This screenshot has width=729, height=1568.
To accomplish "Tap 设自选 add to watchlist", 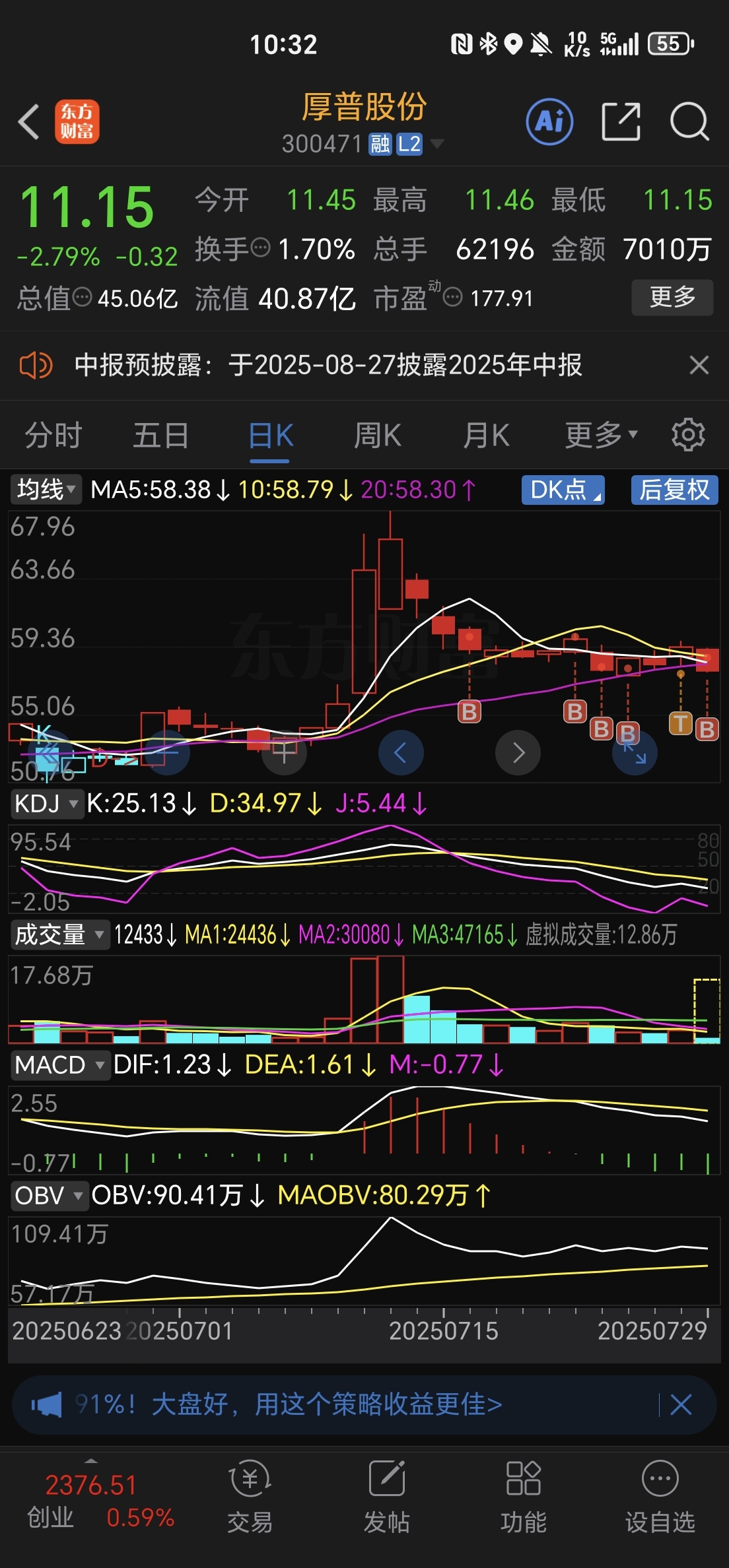I will click(660, 1495).
